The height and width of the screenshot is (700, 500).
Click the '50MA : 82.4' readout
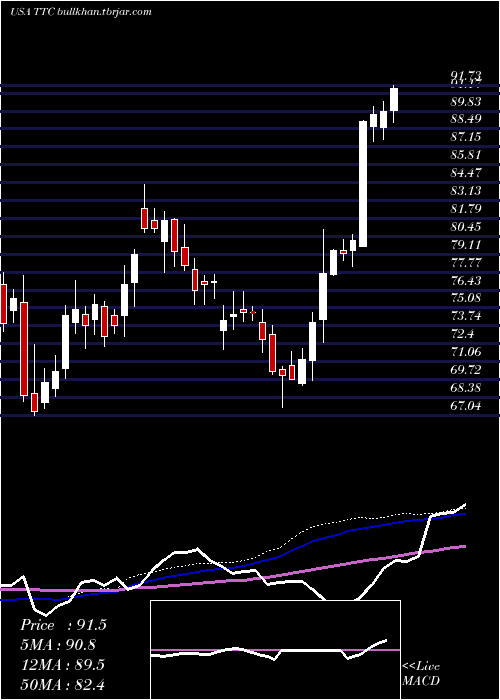pos(62,684)
